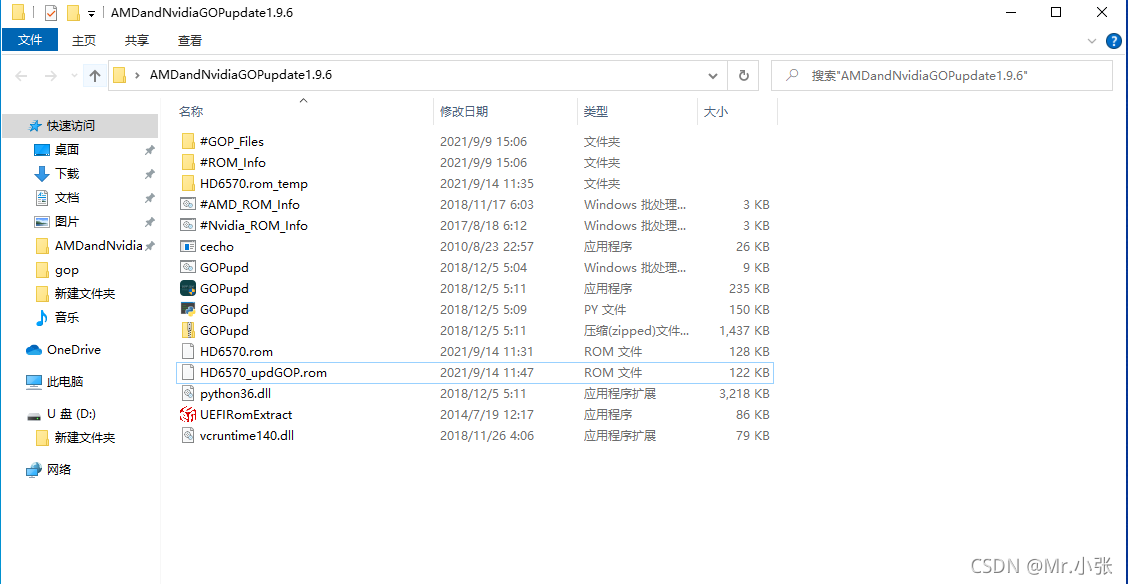Image resolution: width=1128 pixels, height=584 pixels.
Task: Select the #ROM_Info folder icon
Action: click(x=188, y=163)
